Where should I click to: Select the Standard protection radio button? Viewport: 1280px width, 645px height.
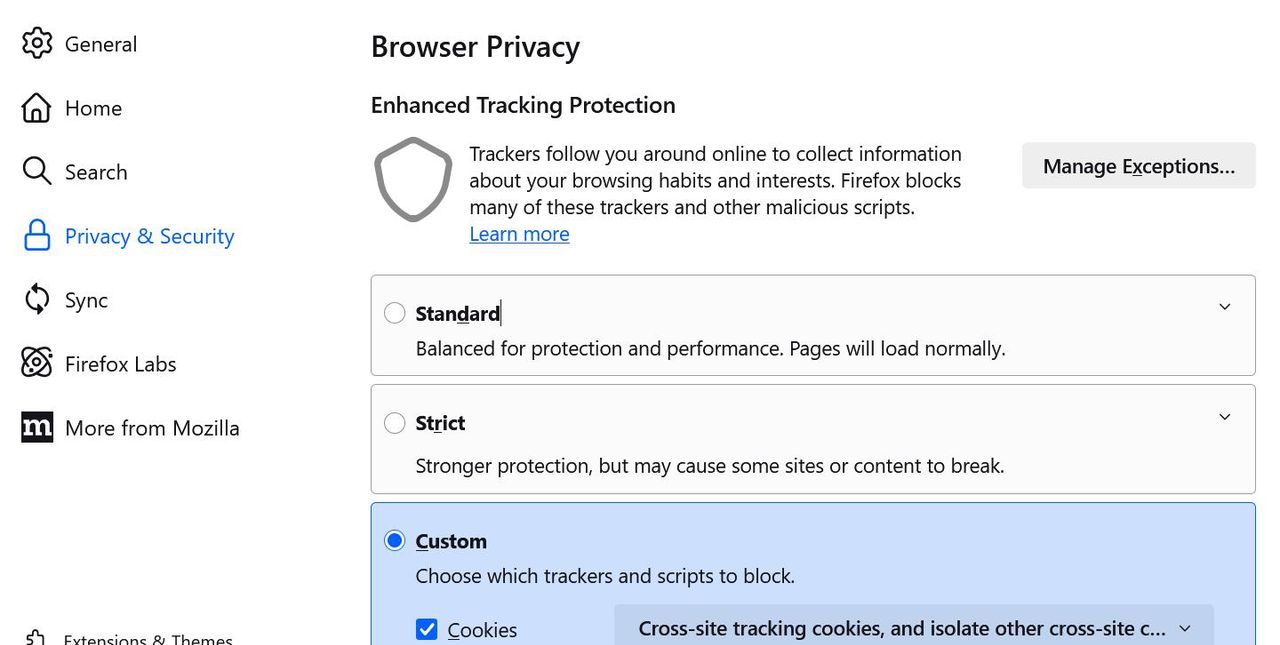(x=395, y=314)
